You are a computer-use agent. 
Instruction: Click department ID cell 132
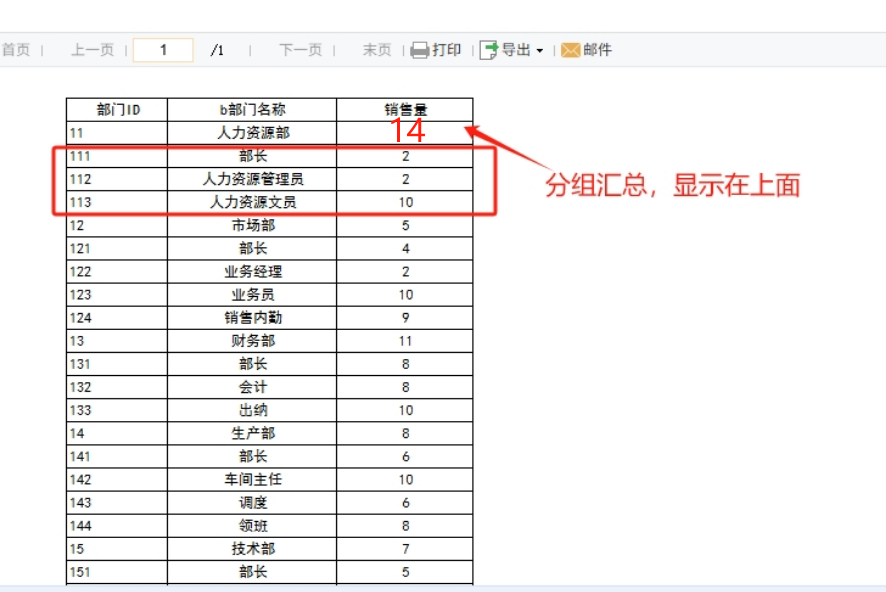click(x=117, y=388)
